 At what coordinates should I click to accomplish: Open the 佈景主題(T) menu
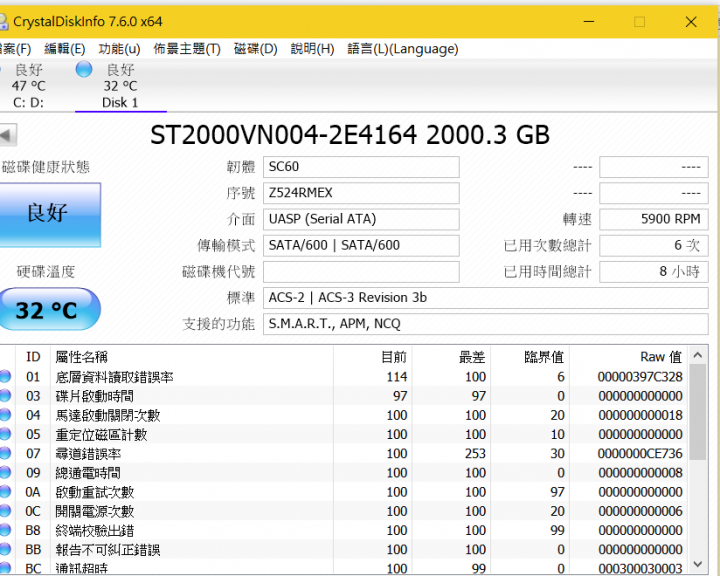click(187, 49)
